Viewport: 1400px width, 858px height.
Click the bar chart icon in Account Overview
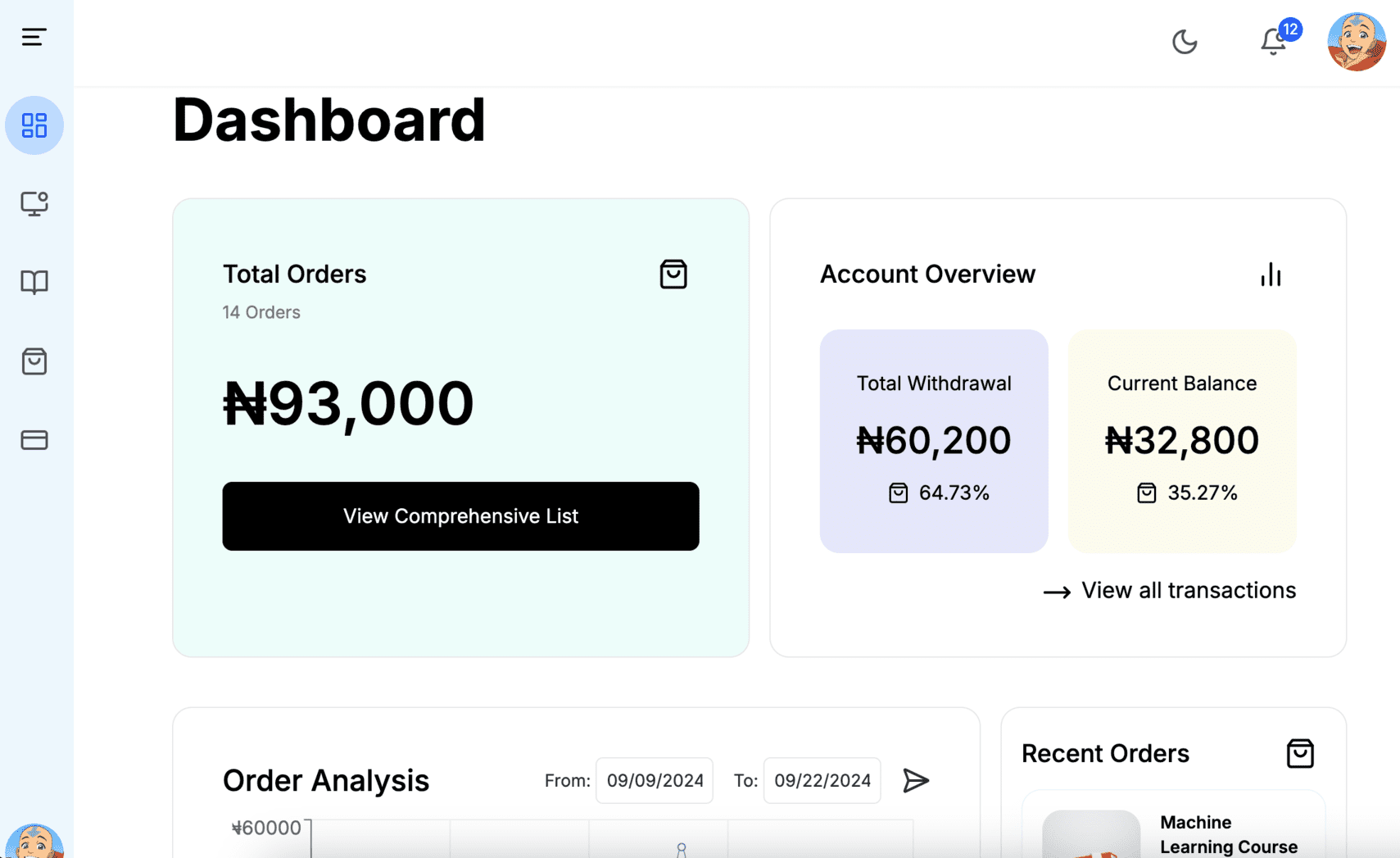point(1271,275)
